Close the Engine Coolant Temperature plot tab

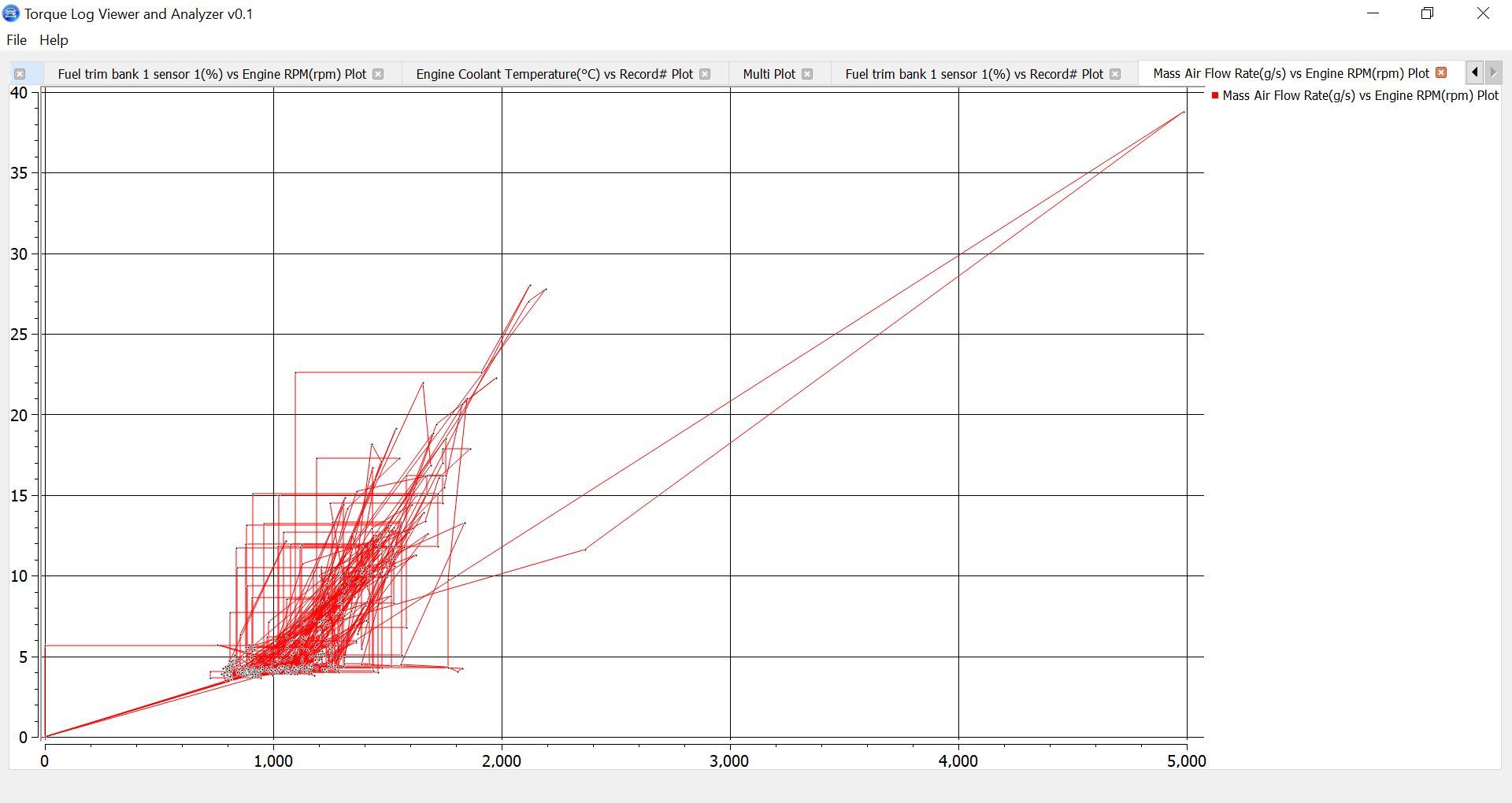[x=705, y=74]
